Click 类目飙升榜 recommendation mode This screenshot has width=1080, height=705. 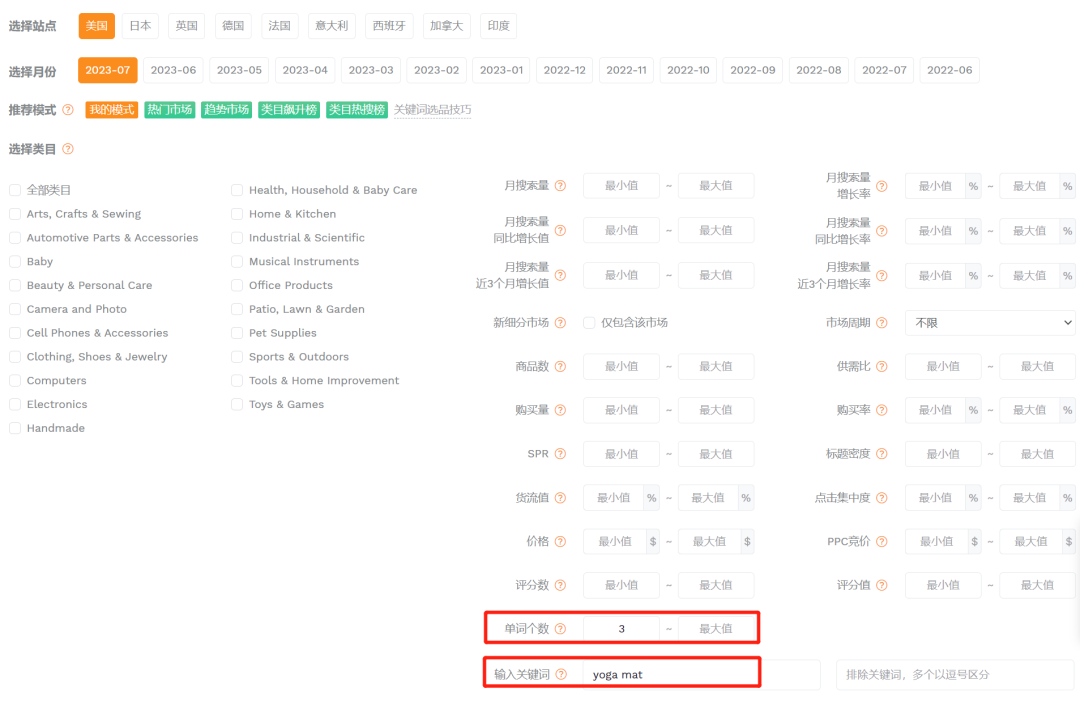[289, 109]
